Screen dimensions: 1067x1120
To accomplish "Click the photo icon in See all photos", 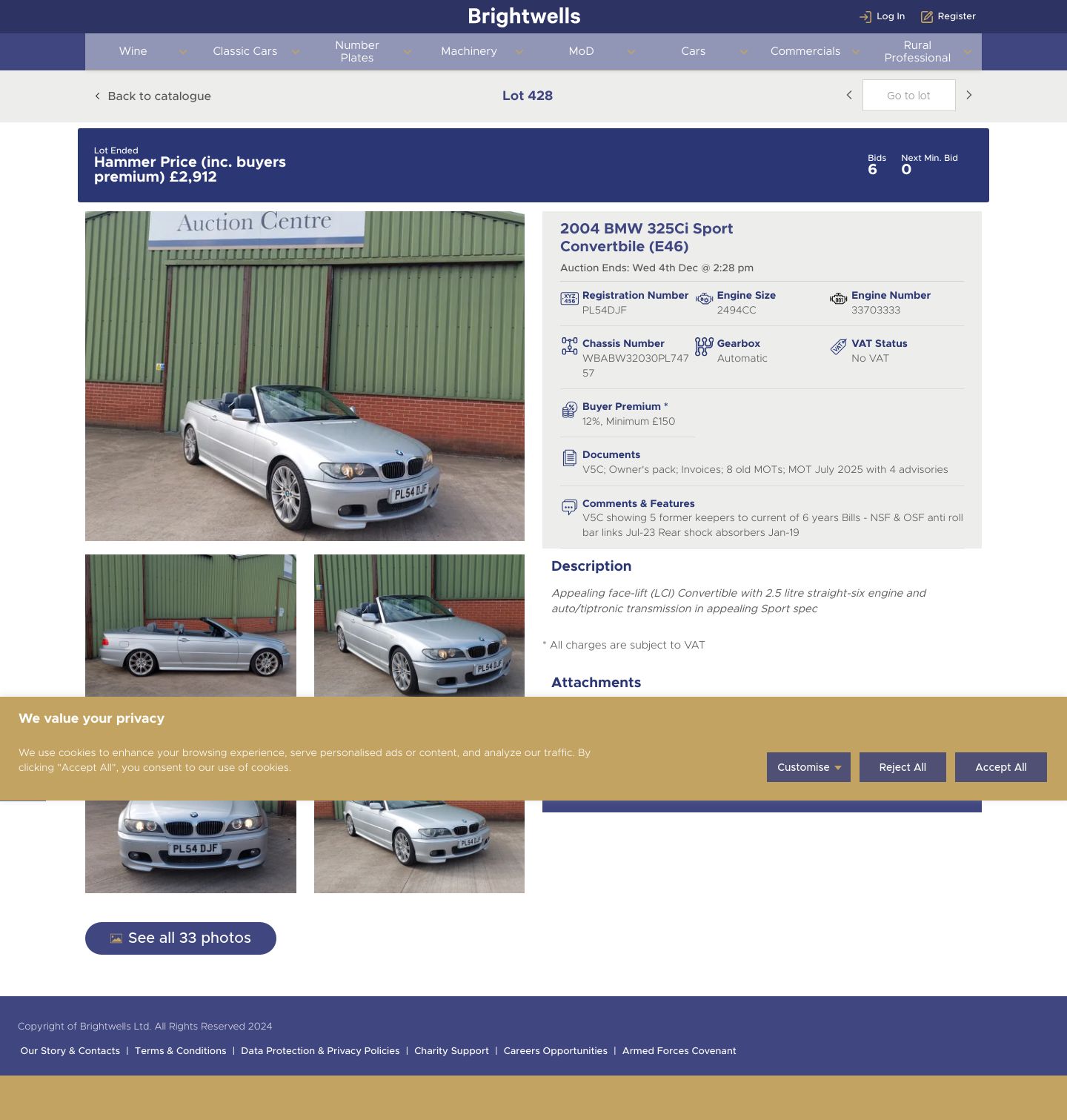I will pos(116,938).
